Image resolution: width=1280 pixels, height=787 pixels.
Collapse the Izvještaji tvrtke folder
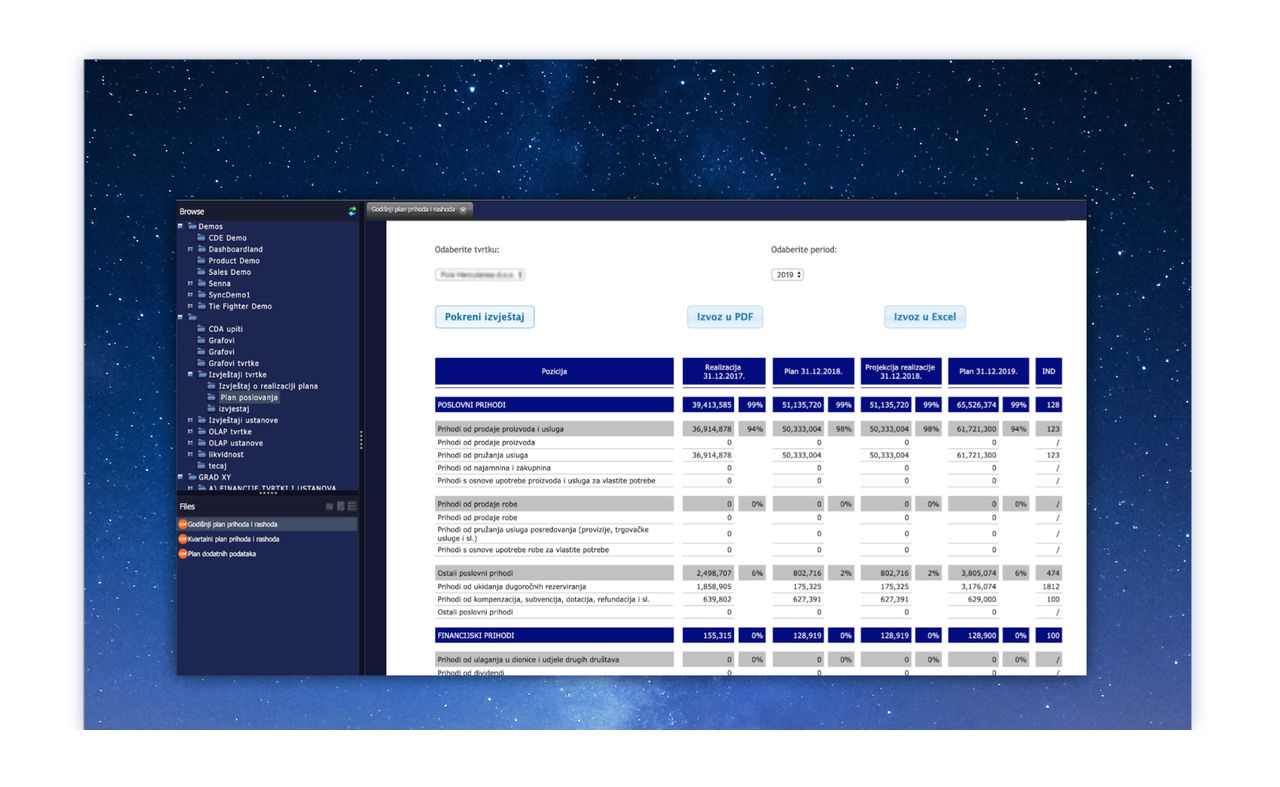190,374
